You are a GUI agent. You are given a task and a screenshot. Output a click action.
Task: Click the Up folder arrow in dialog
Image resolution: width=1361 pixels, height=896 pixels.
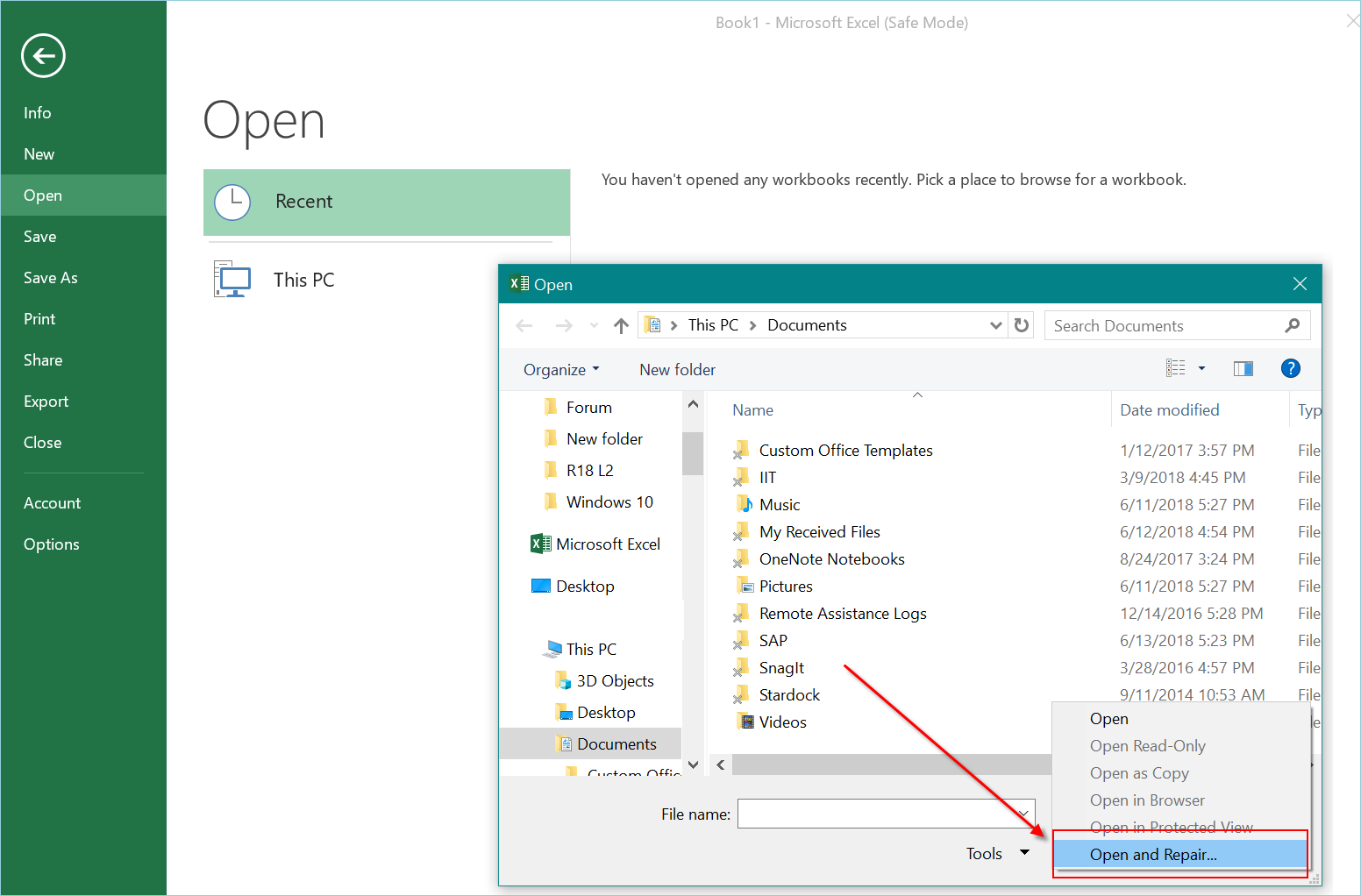[x=621, y=326]
